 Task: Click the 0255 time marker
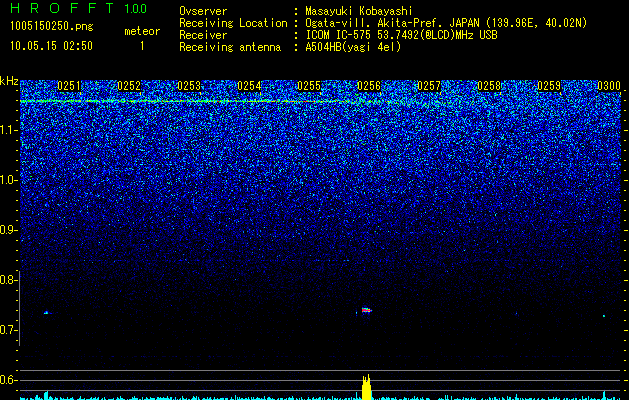click(309, 86)
